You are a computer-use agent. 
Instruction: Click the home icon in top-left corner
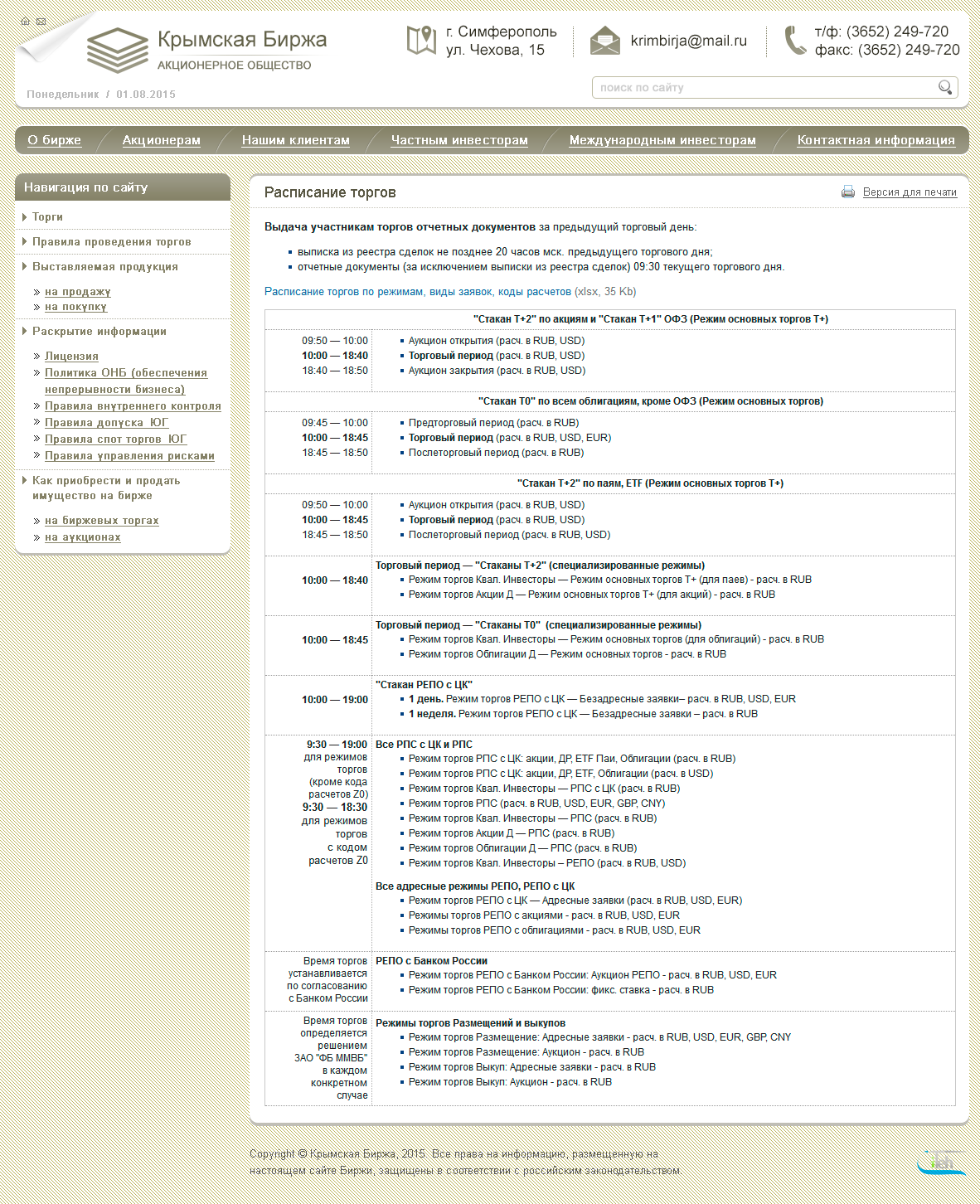point(25,22)
